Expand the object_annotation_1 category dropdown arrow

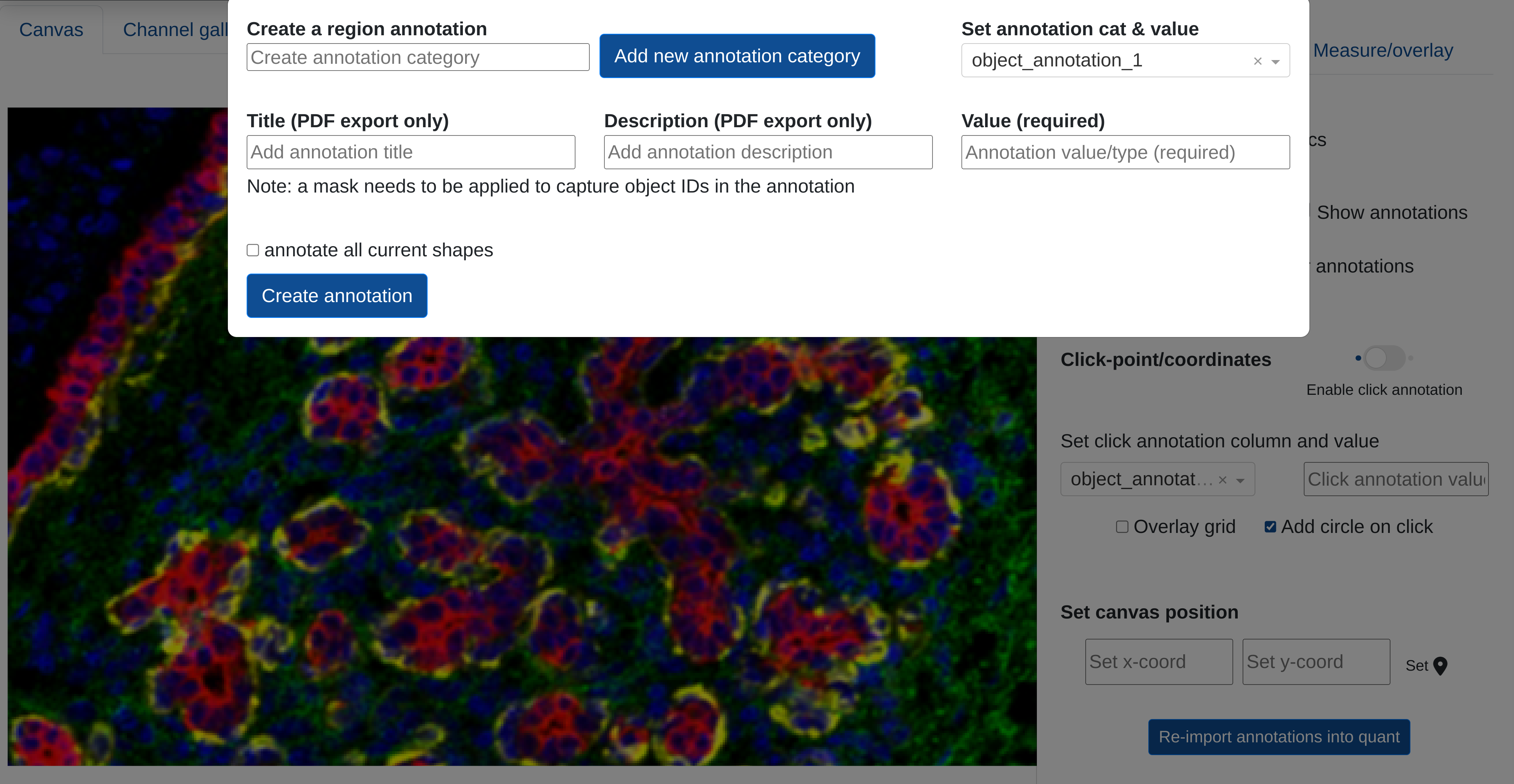[x=1275, y=61]
